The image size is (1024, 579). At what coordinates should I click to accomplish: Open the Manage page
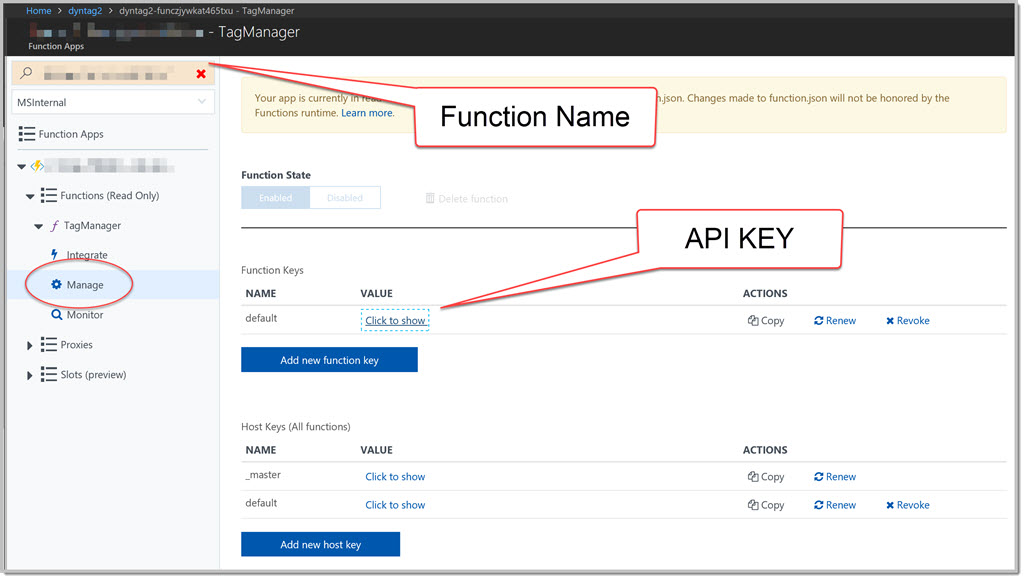click(85, 285)
